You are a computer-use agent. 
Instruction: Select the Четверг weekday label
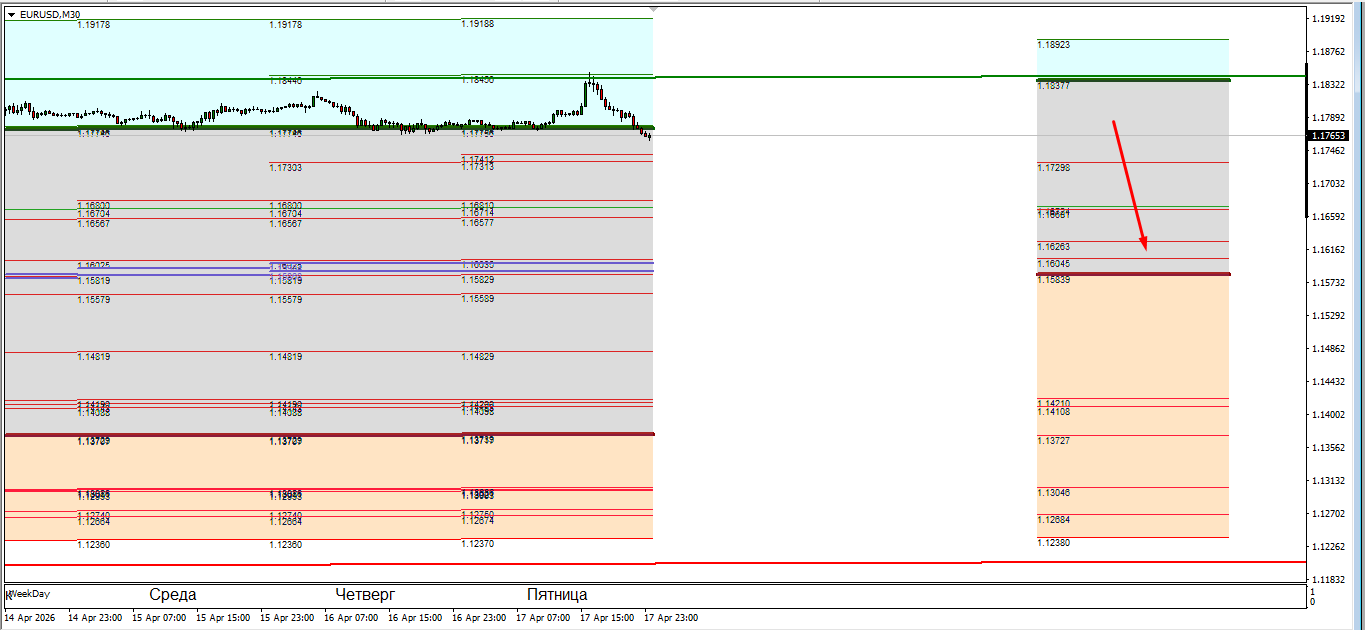click(365, 595)
